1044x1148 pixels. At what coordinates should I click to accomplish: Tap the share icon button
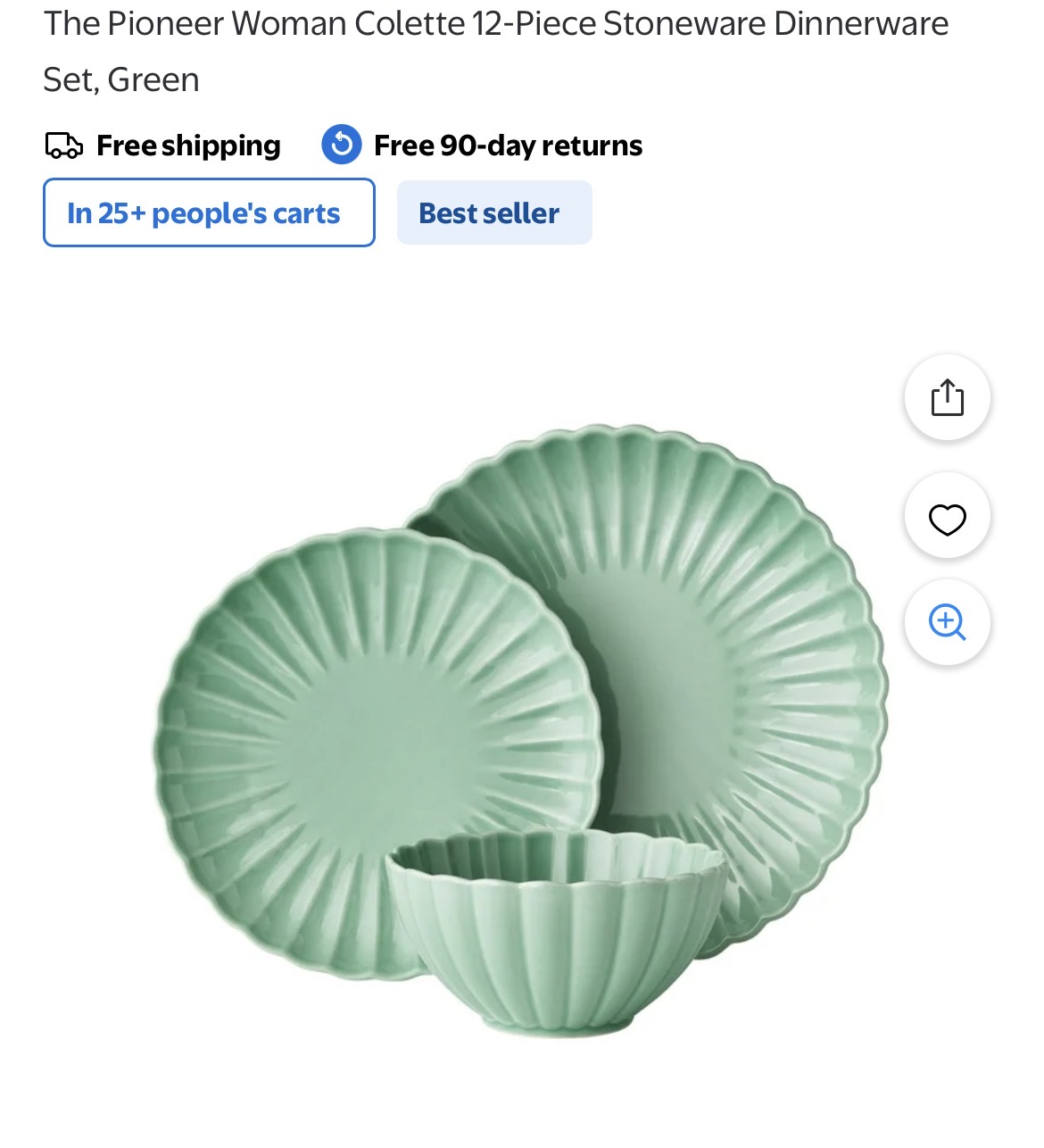(x=947, y=397)
